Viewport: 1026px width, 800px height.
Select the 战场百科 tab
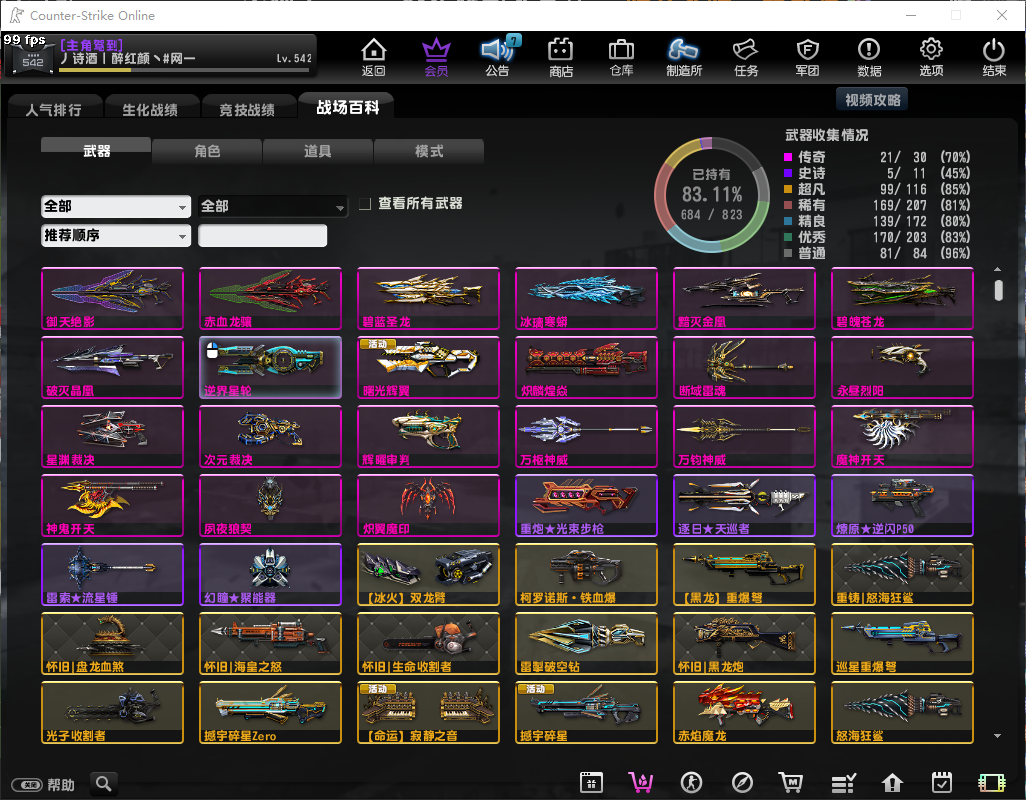347,107
